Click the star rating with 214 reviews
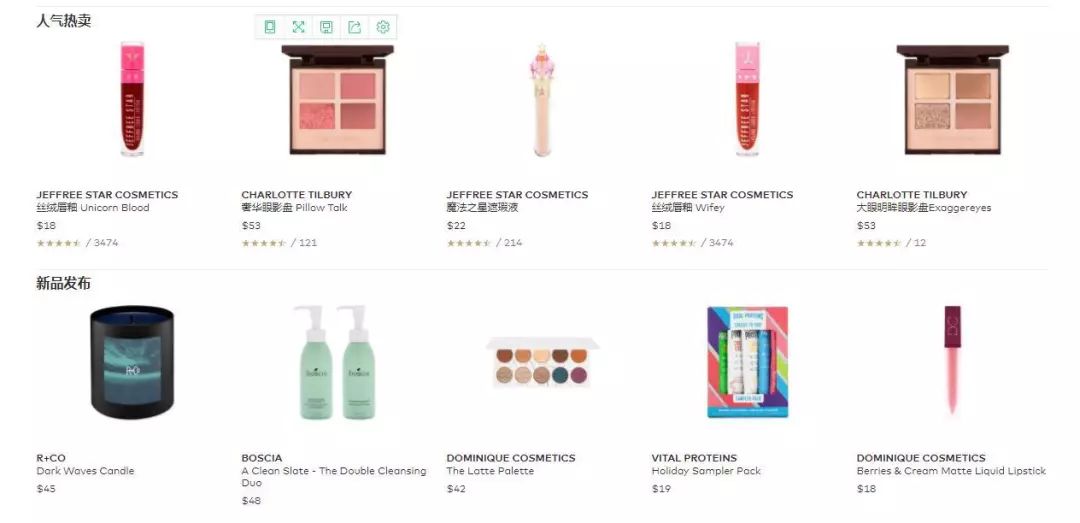This screenshot has height=523, width=1080. [x=469, y=243]
